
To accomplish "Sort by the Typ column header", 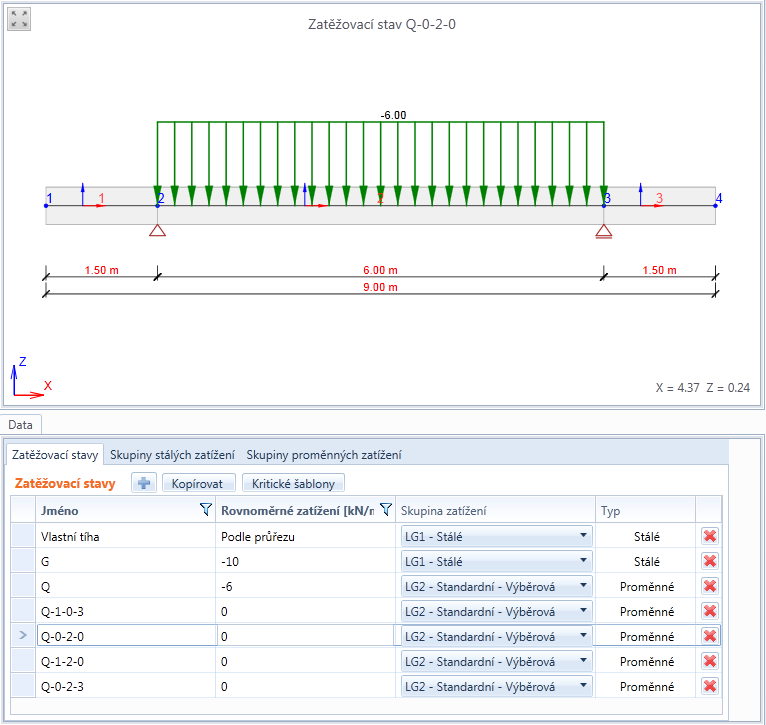I will pyautogui.click(x=646, y=510).
